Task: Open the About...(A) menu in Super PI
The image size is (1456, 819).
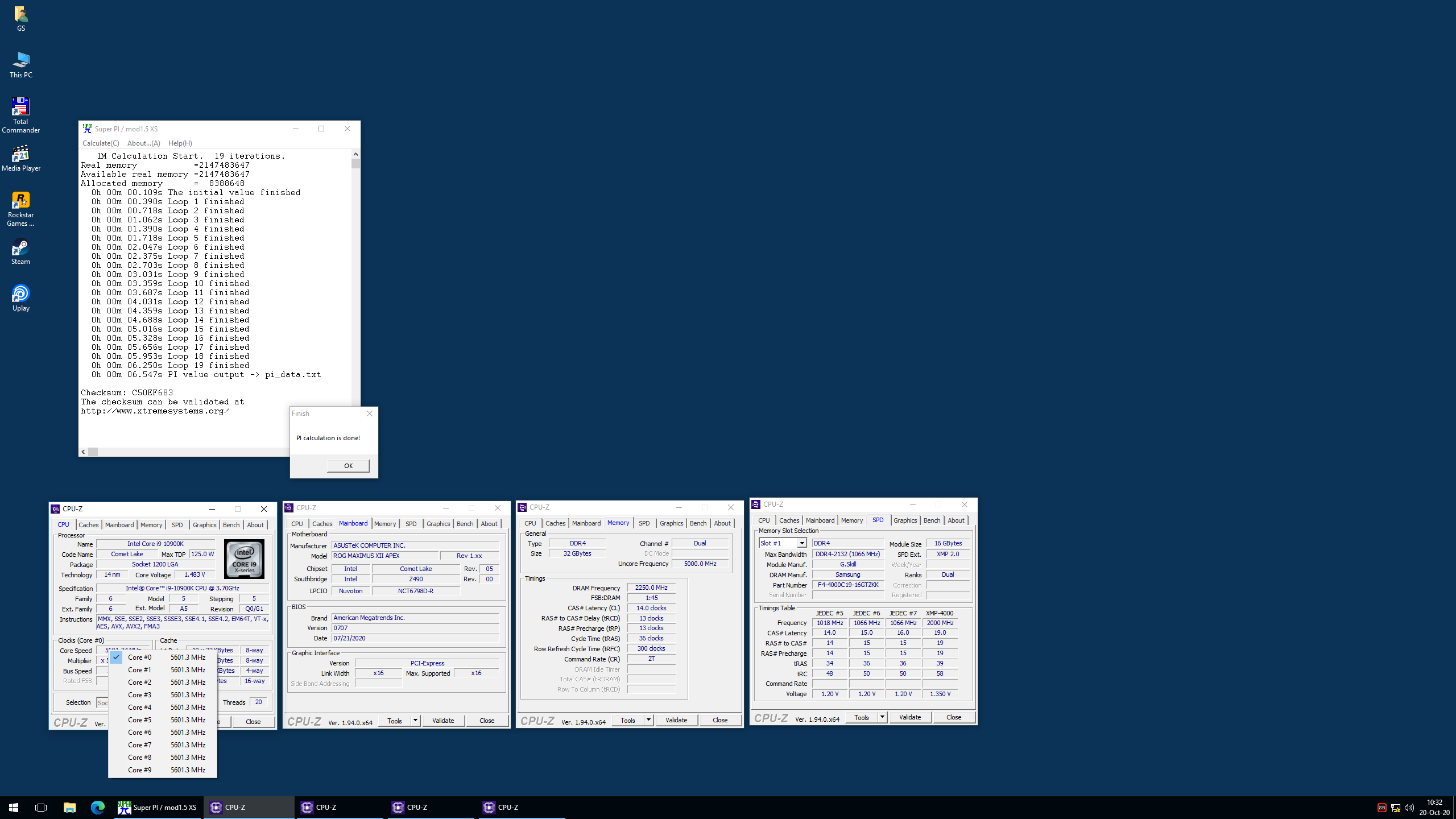Action: coord(143,143)
